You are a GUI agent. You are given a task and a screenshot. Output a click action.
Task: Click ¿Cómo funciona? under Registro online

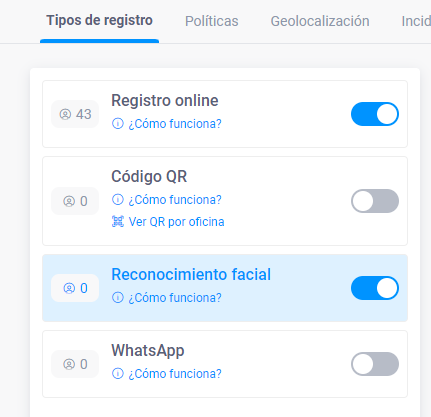[x=175, y=124]
